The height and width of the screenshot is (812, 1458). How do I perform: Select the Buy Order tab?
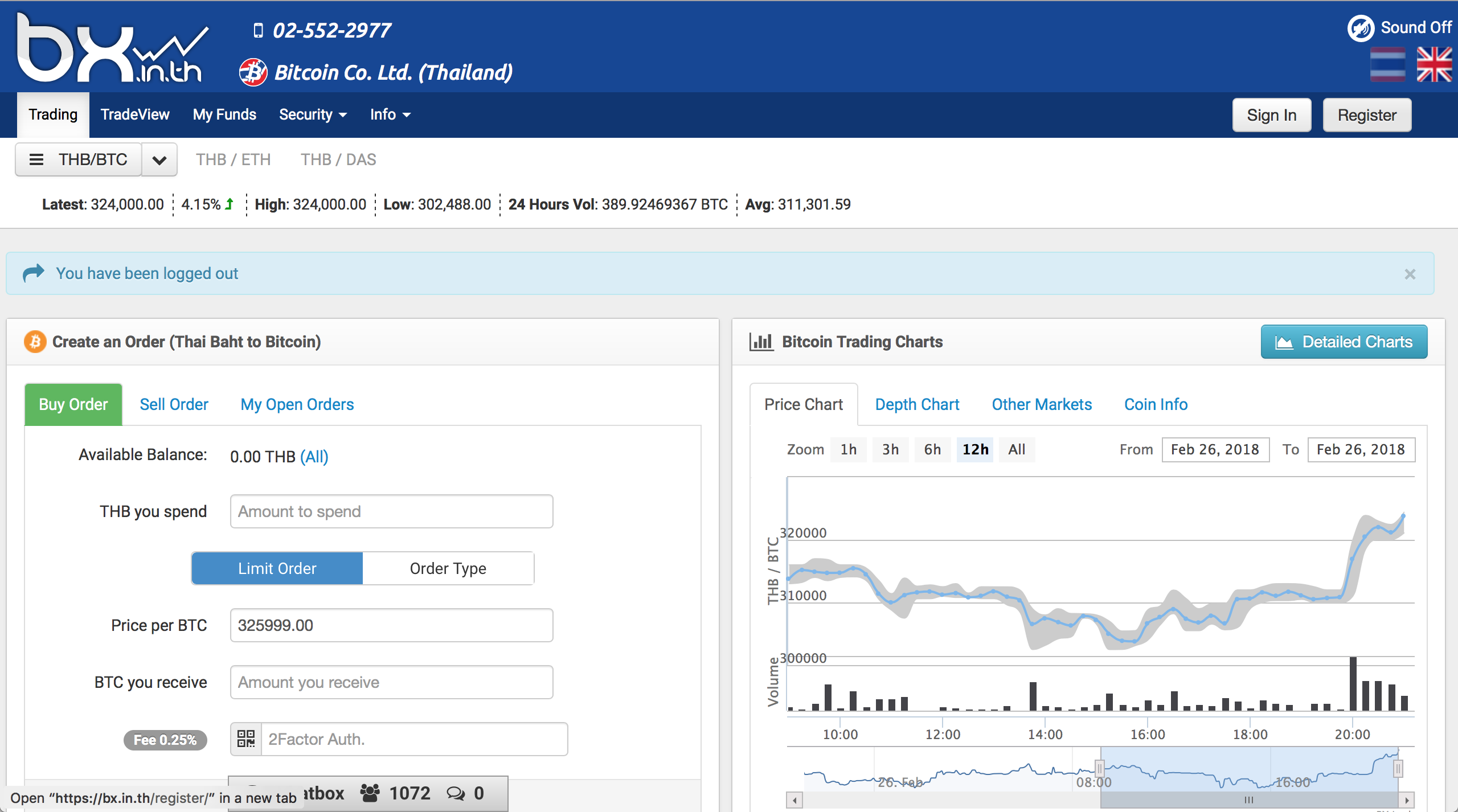pos(73,404)
